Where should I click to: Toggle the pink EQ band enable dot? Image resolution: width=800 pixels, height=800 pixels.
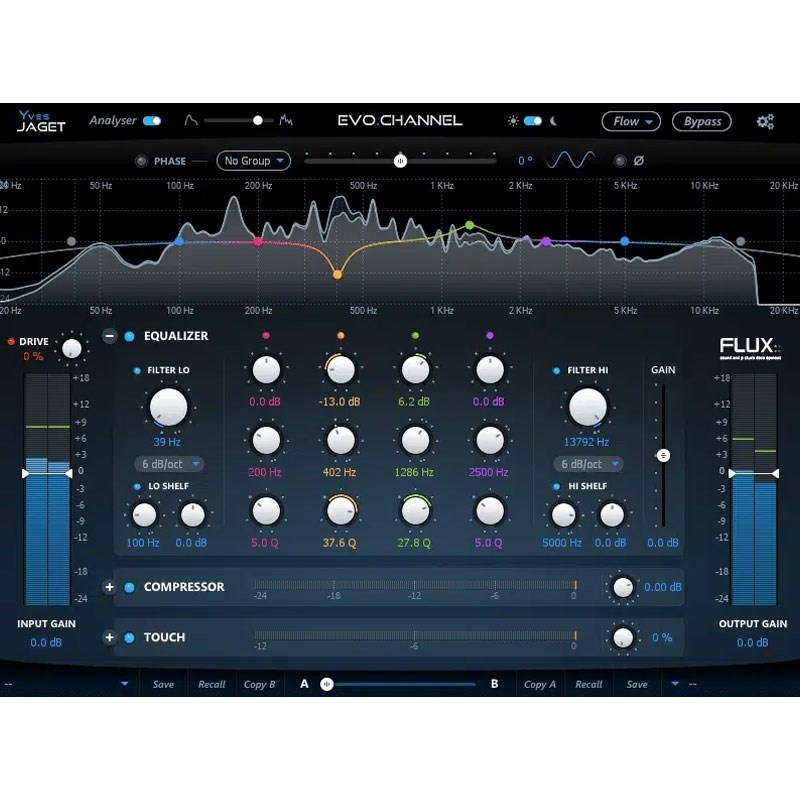[x=266, y=336]
